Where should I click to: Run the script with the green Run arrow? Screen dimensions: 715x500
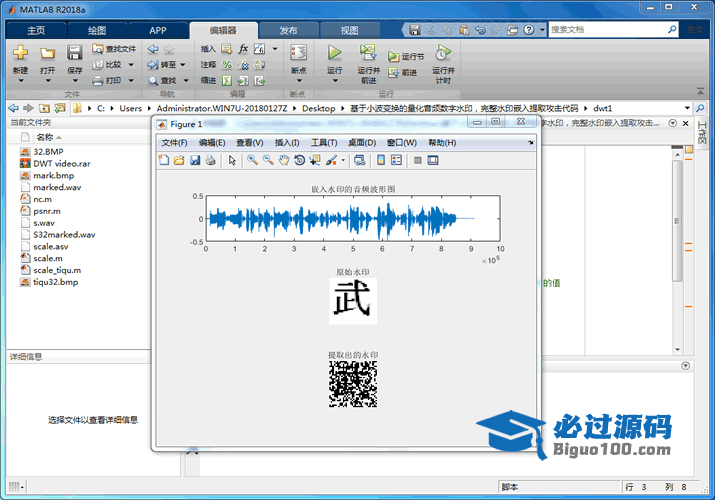point(335,53)
